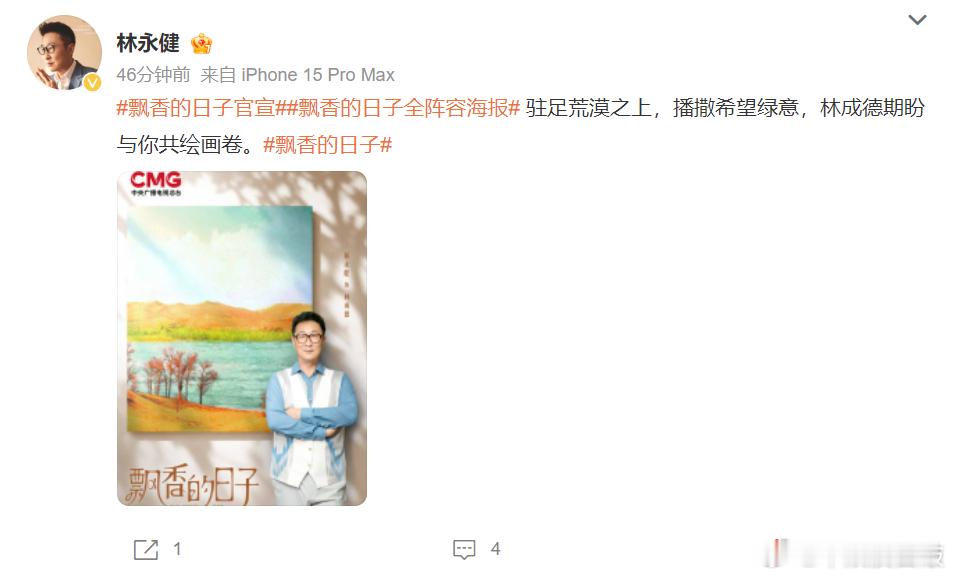Open the trailing #飘香的日子# hashtag
953x577 pixels.
coord(328,145)
